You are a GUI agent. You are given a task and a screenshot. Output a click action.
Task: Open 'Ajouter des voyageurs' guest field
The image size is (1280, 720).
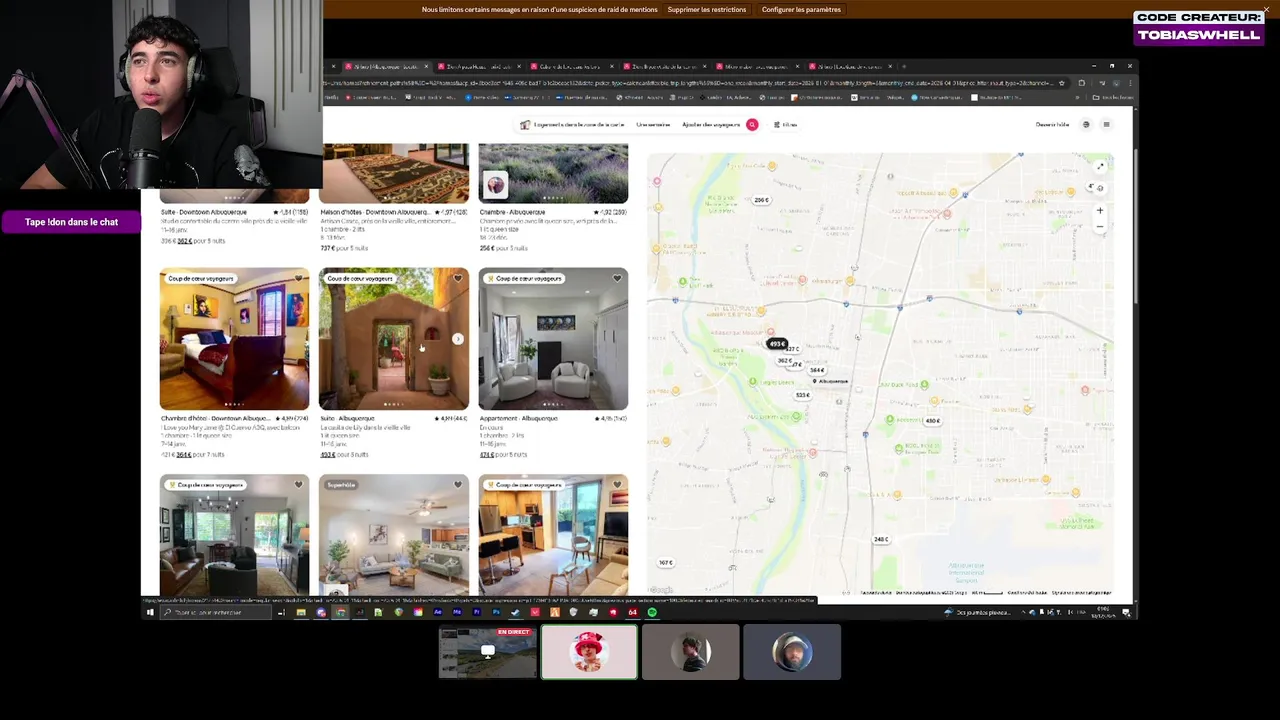tap(711, 125)
